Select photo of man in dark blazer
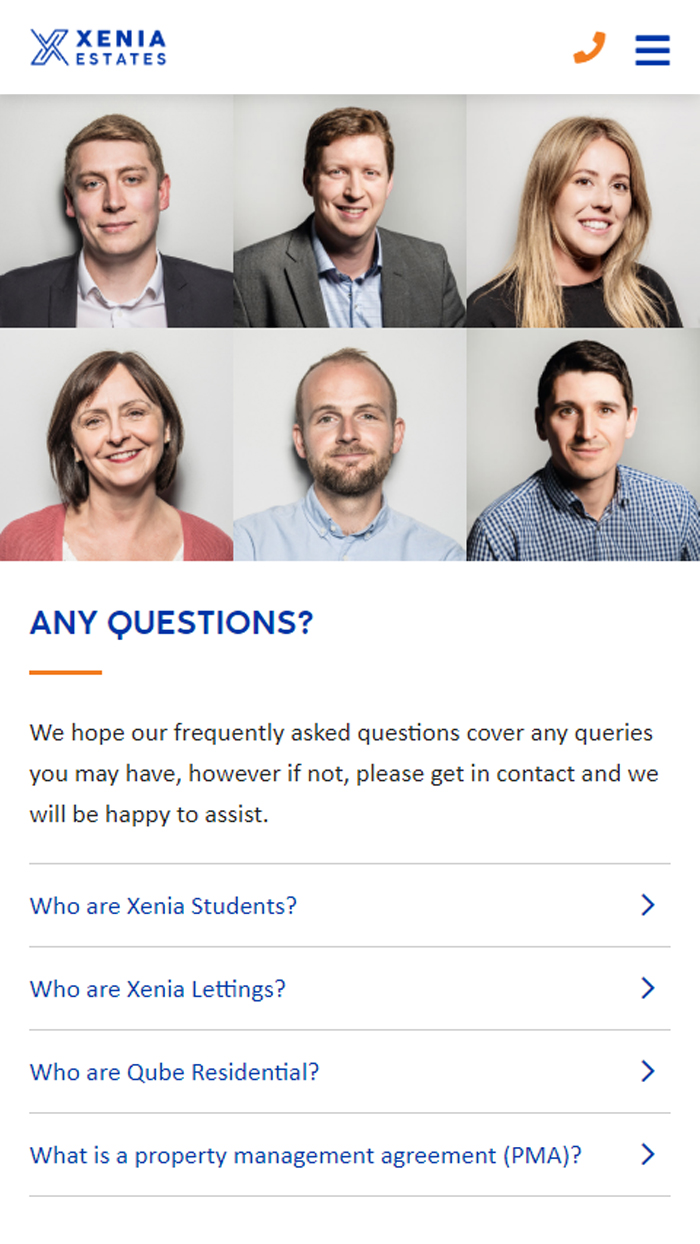The width and height of the screenshot is (700, 1244). pos(116,211)
